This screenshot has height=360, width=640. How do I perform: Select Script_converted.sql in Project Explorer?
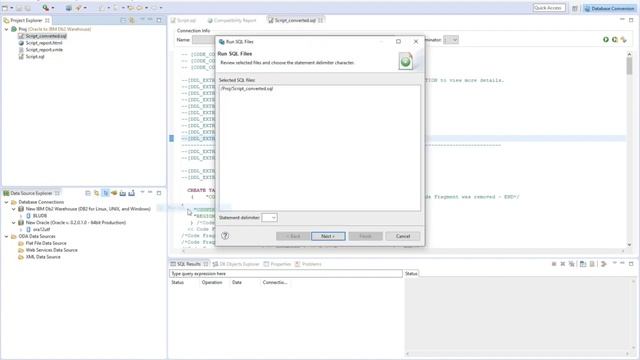(x=46, y=36)
